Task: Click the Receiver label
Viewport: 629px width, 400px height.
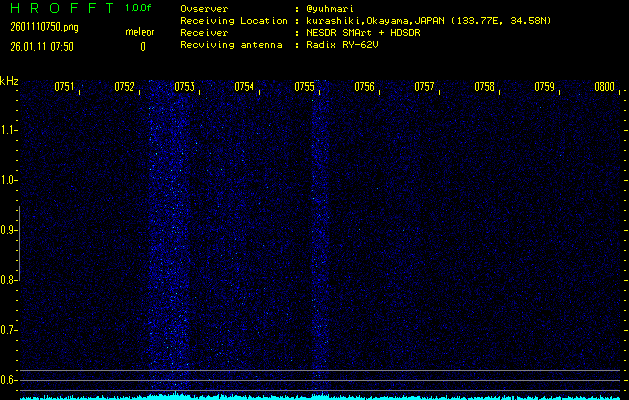Action: tap(204, 32)
